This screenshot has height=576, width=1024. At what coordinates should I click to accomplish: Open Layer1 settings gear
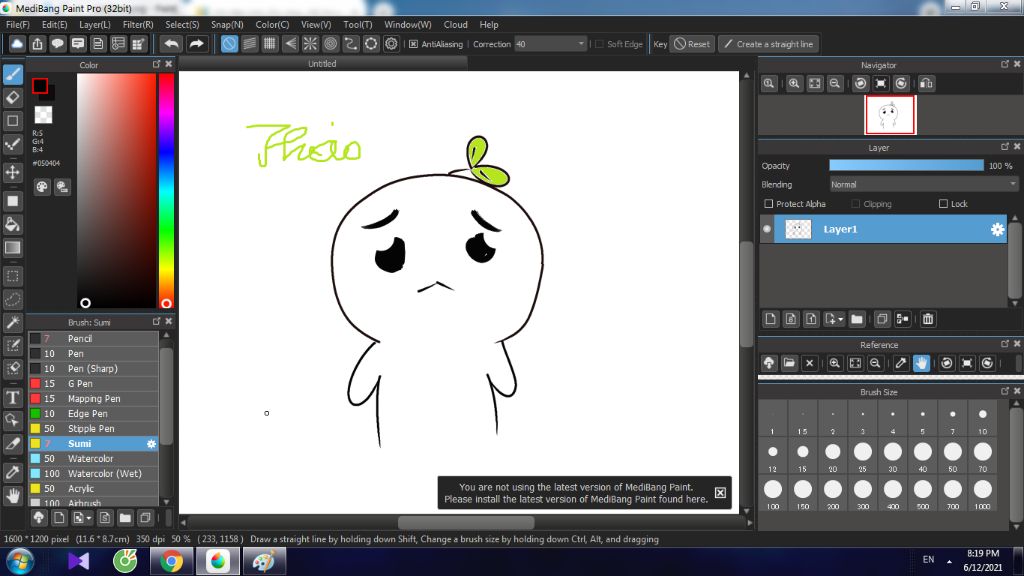coord(997,229)
